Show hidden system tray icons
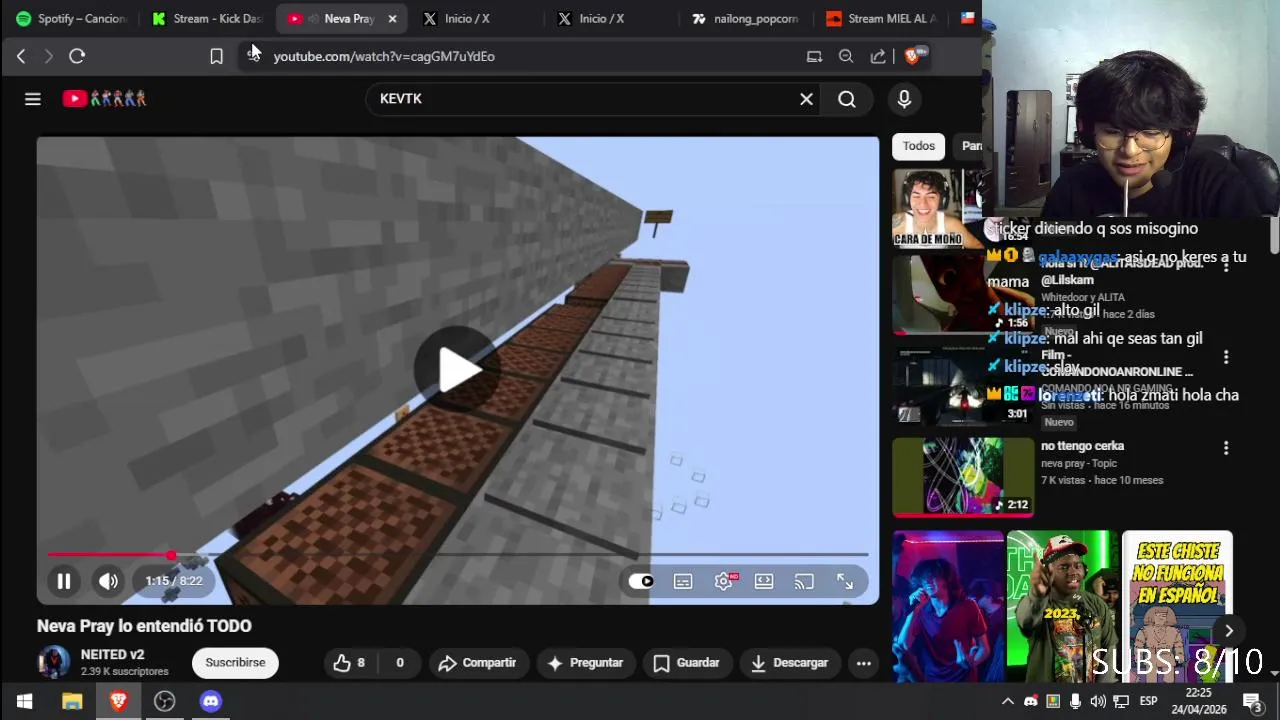The image size is (1280, 720). pos(1008,701)
